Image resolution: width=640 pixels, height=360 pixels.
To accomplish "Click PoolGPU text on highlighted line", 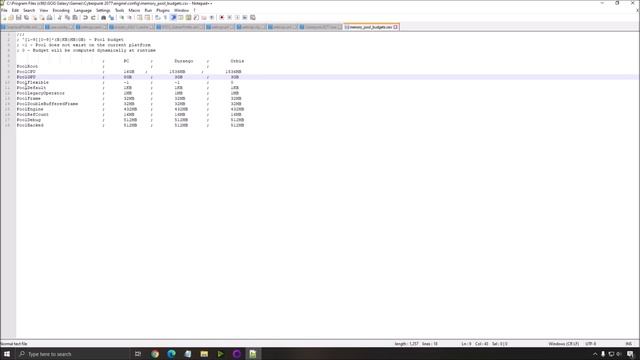I will click(x=26, y=77).
